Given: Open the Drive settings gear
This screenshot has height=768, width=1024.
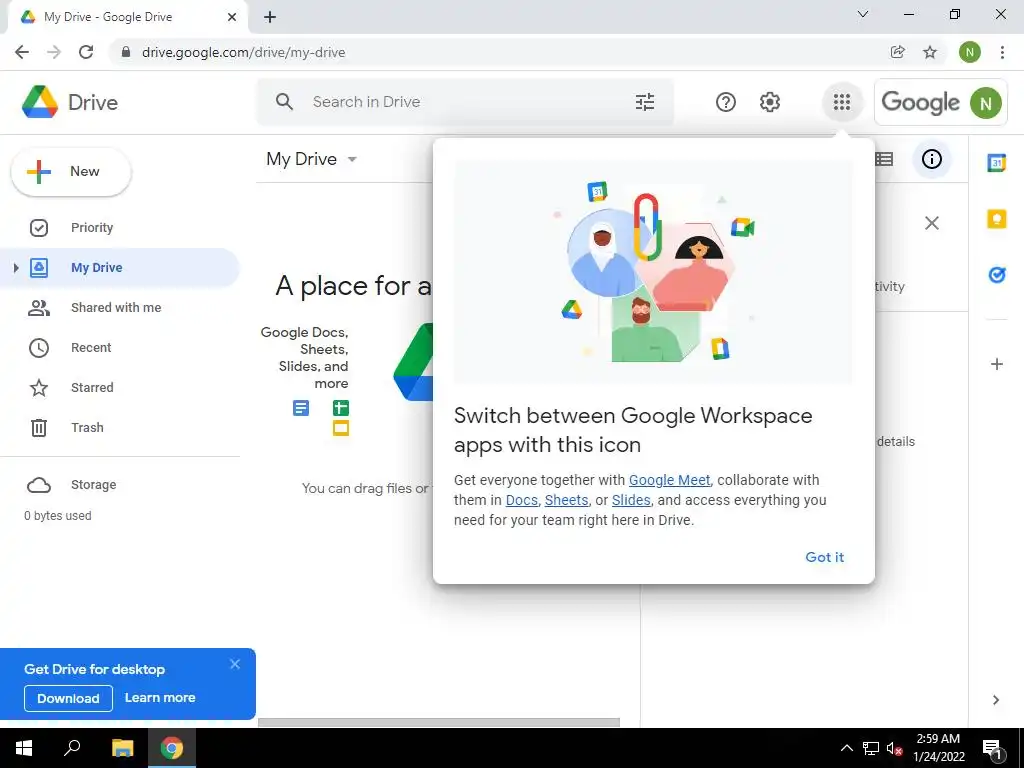Looking at the screenshot, I should coord(770,102).
